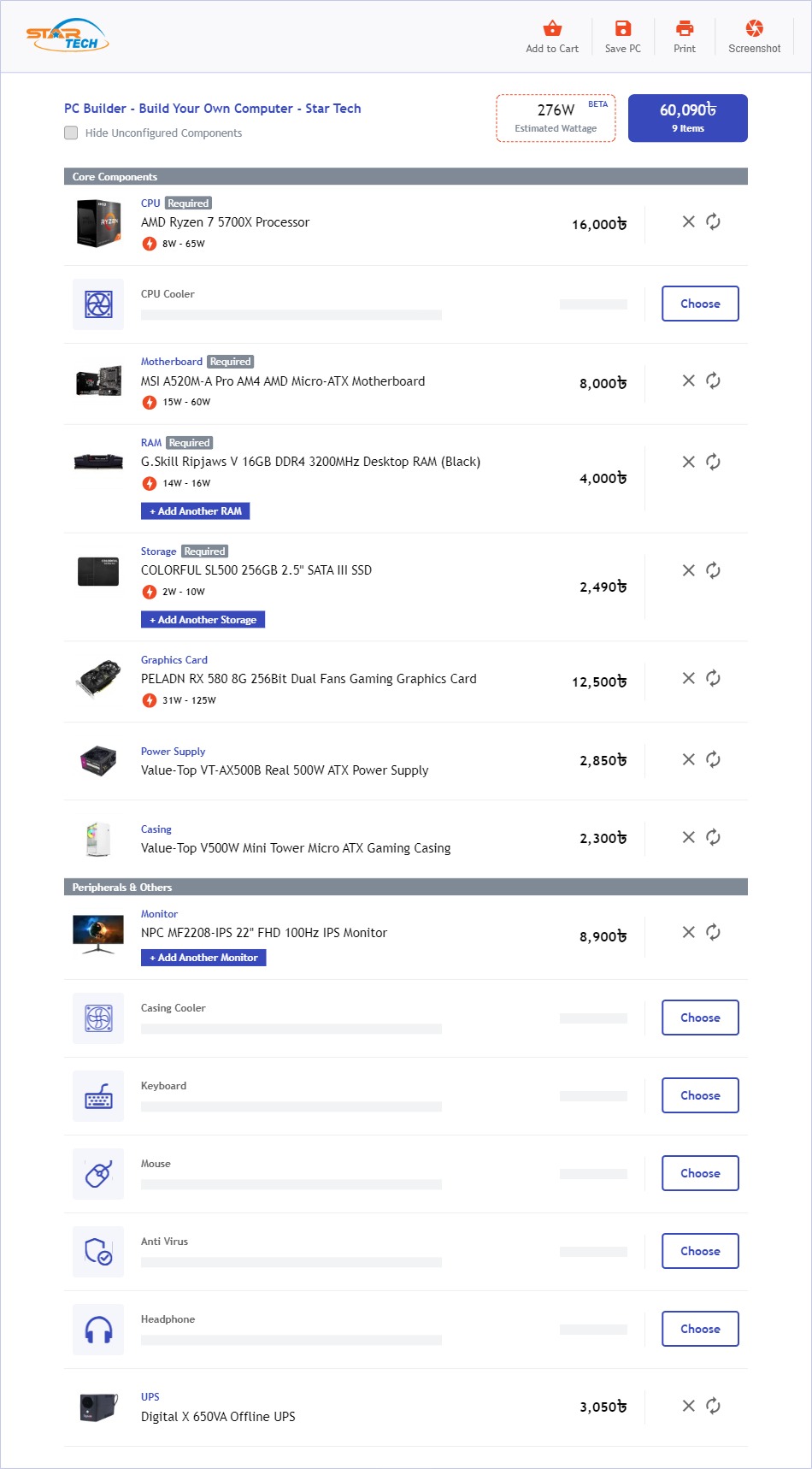
Task: Choose a CPU Cooler
Action: click(x=700, y=304)
